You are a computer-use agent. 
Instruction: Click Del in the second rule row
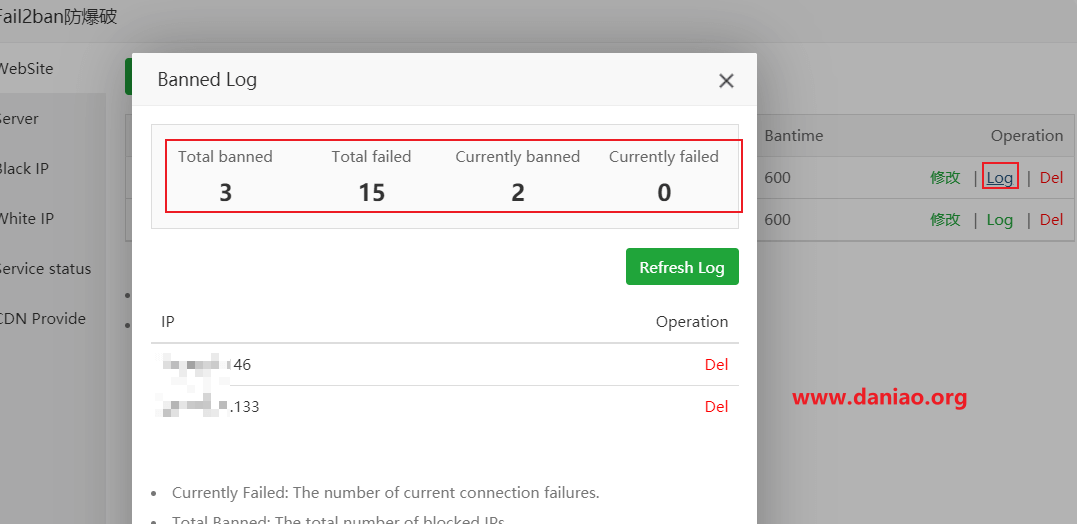1051,220
